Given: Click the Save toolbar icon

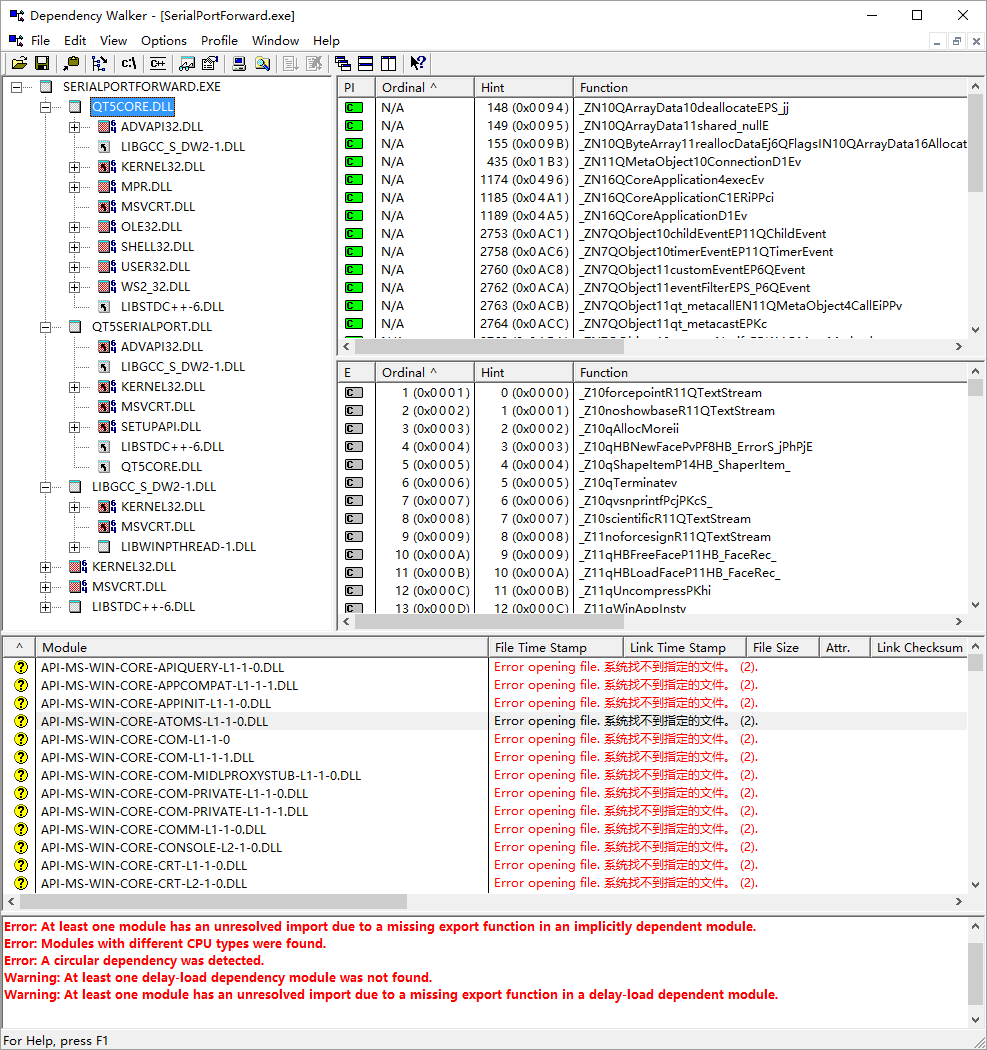Looking at the screenshot, I should 42,64.
